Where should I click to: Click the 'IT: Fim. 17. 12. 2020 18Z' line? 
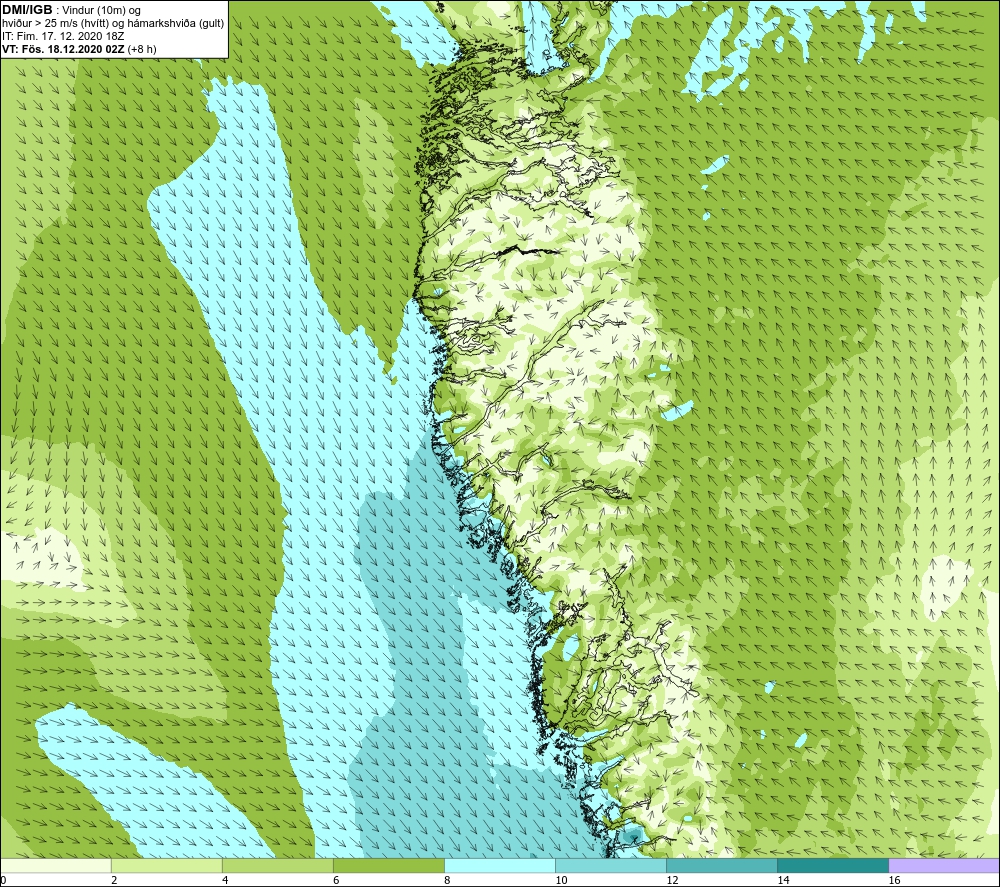(63, 36)
